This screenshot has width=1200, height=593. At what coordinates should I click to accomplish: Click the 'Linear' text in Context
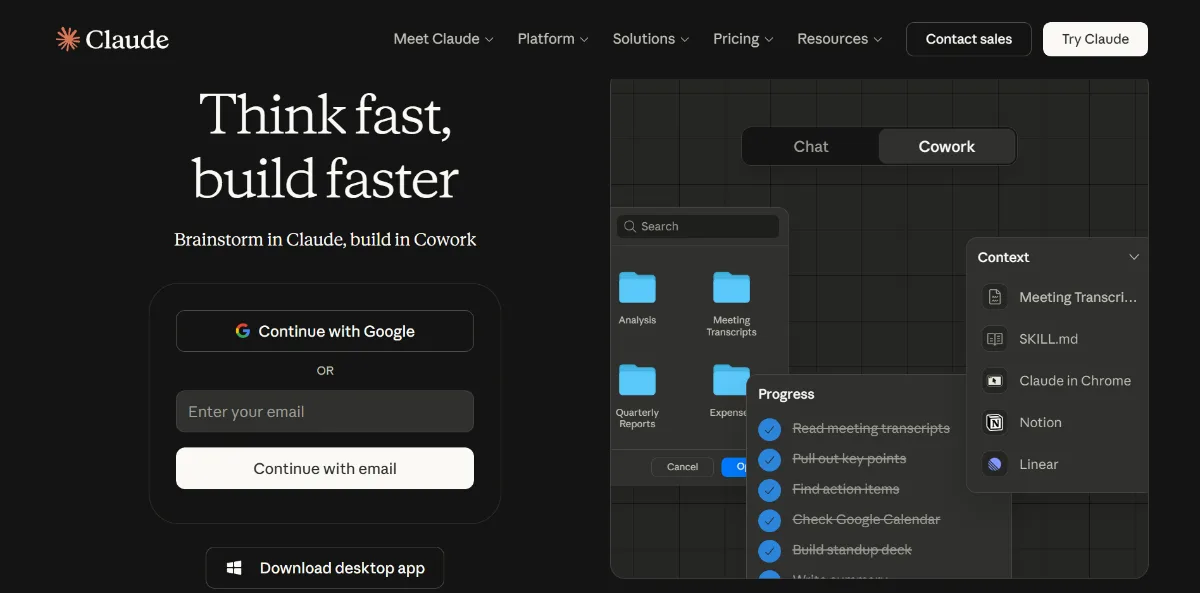point(1038,464)
